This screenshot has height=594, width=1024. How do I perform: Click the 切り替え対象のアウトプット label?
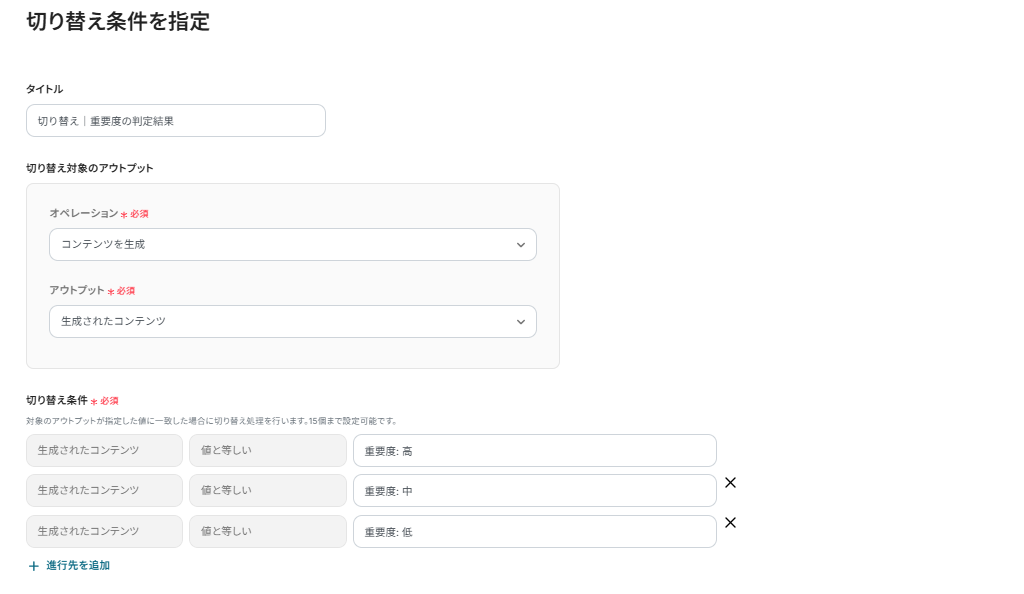89,168
